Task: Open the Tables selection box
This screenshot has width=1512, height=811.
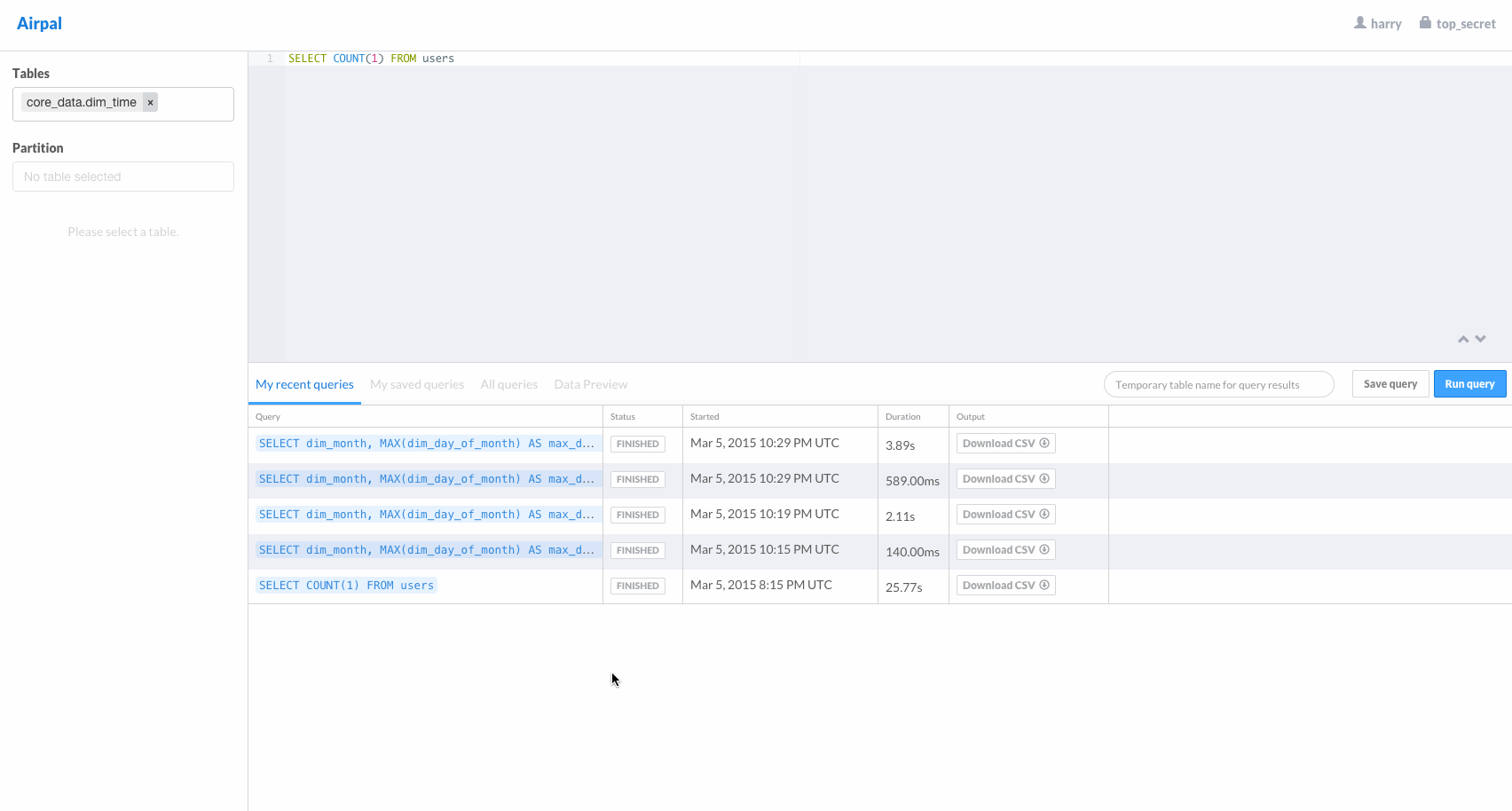Action: click(x=123, y=104)
